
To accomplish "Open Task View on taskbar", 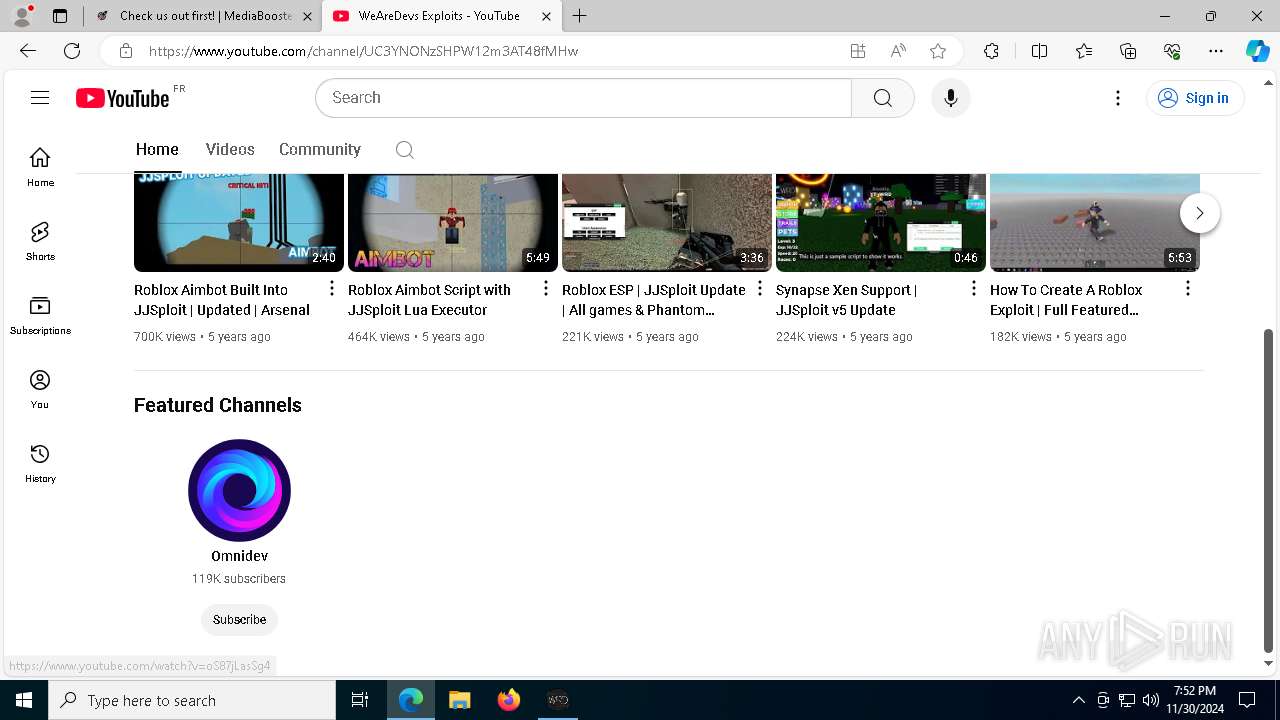I will (x=360, y=700).
